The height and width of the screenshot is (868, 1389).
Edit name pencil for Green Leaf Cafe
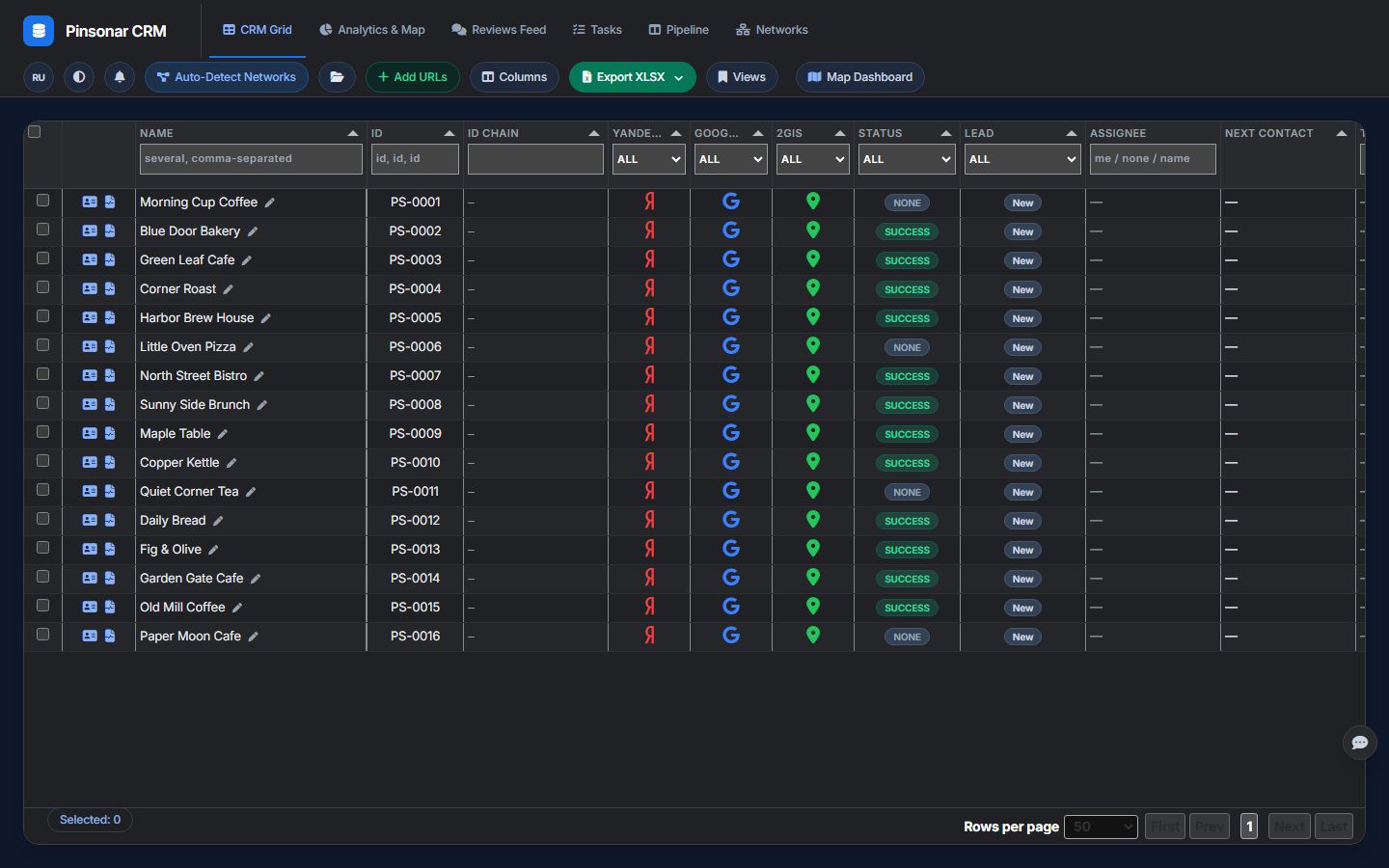(x=247, y=260)
